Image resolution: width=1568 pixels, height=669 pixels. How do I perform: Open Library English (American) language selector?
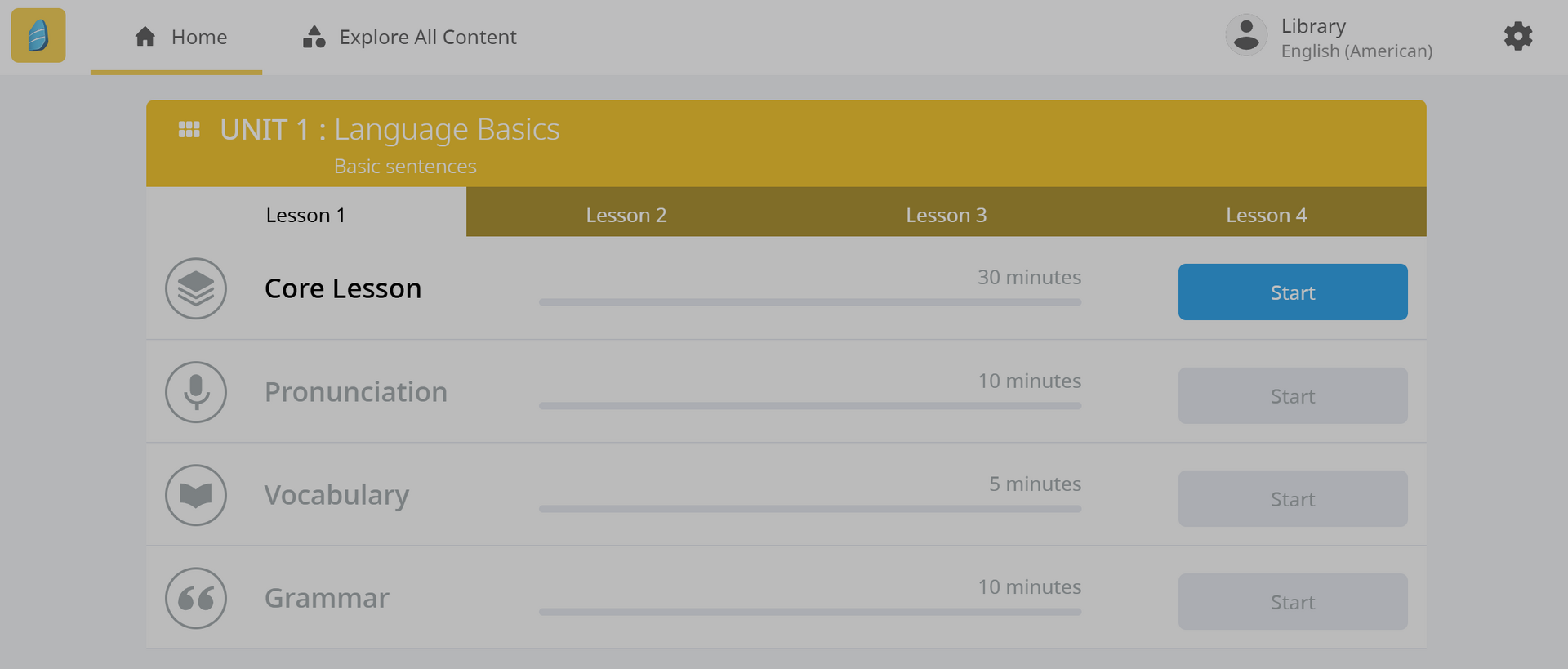pyautogui.click(x=1356, y=38)
